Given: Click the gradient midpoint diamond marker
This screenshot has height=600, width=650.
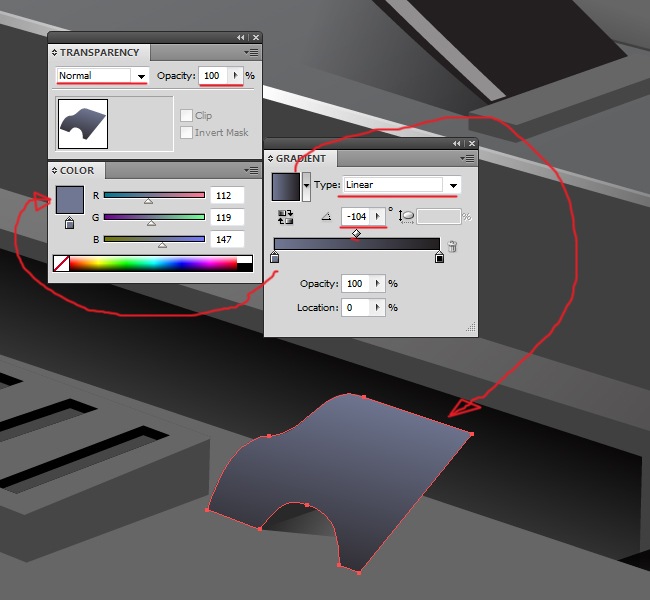Looking at the screenshot, I should pyautogui.click(x=356, y=233).
